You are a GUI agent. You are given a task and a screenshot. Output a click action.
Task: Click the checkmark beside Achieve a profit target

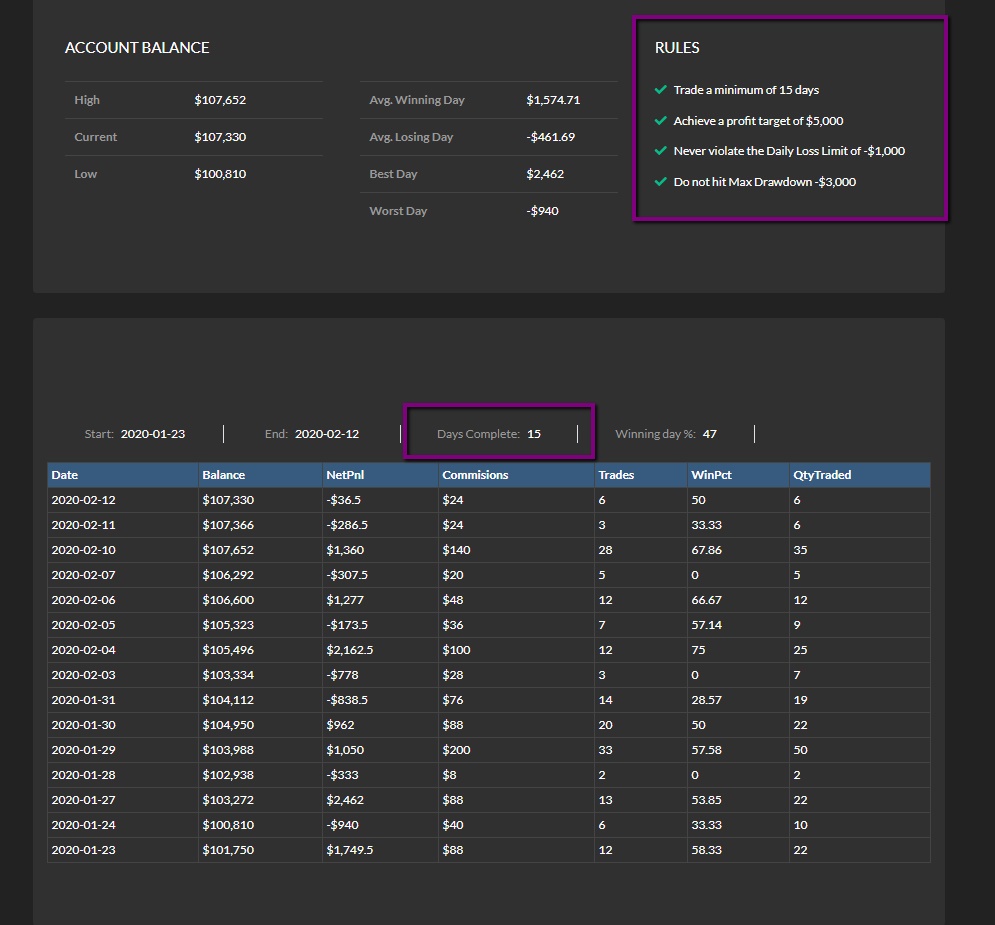pyautogui.click(x=661, y=121)
